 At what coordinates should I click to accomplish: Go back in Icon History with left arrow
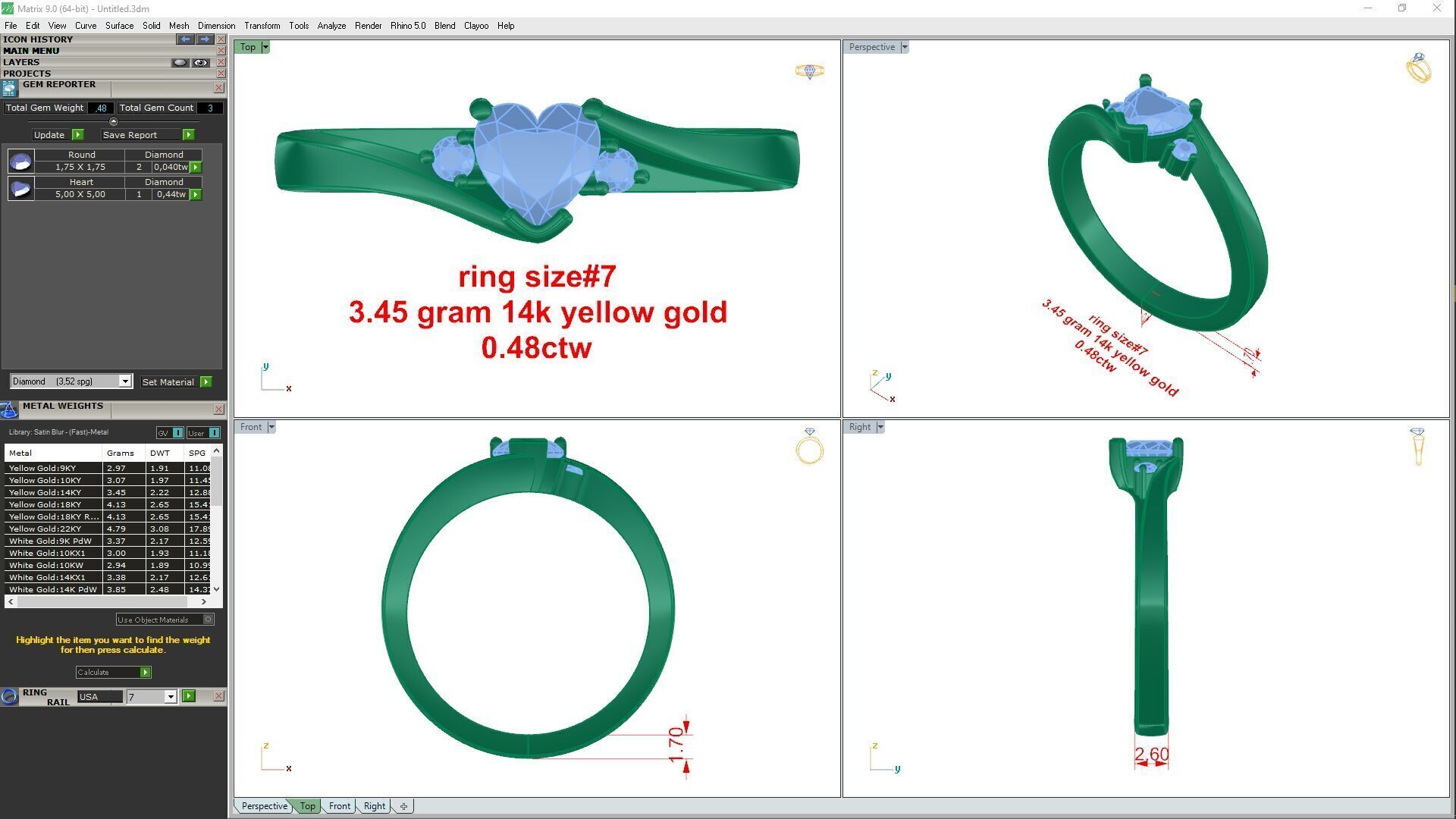(185, 39)
